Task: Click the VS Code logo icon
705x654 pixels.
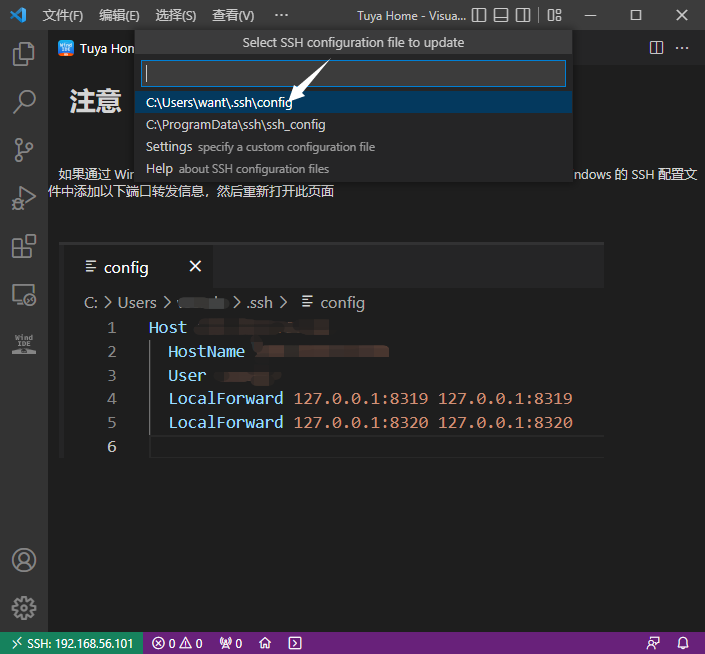Action: 18,15
